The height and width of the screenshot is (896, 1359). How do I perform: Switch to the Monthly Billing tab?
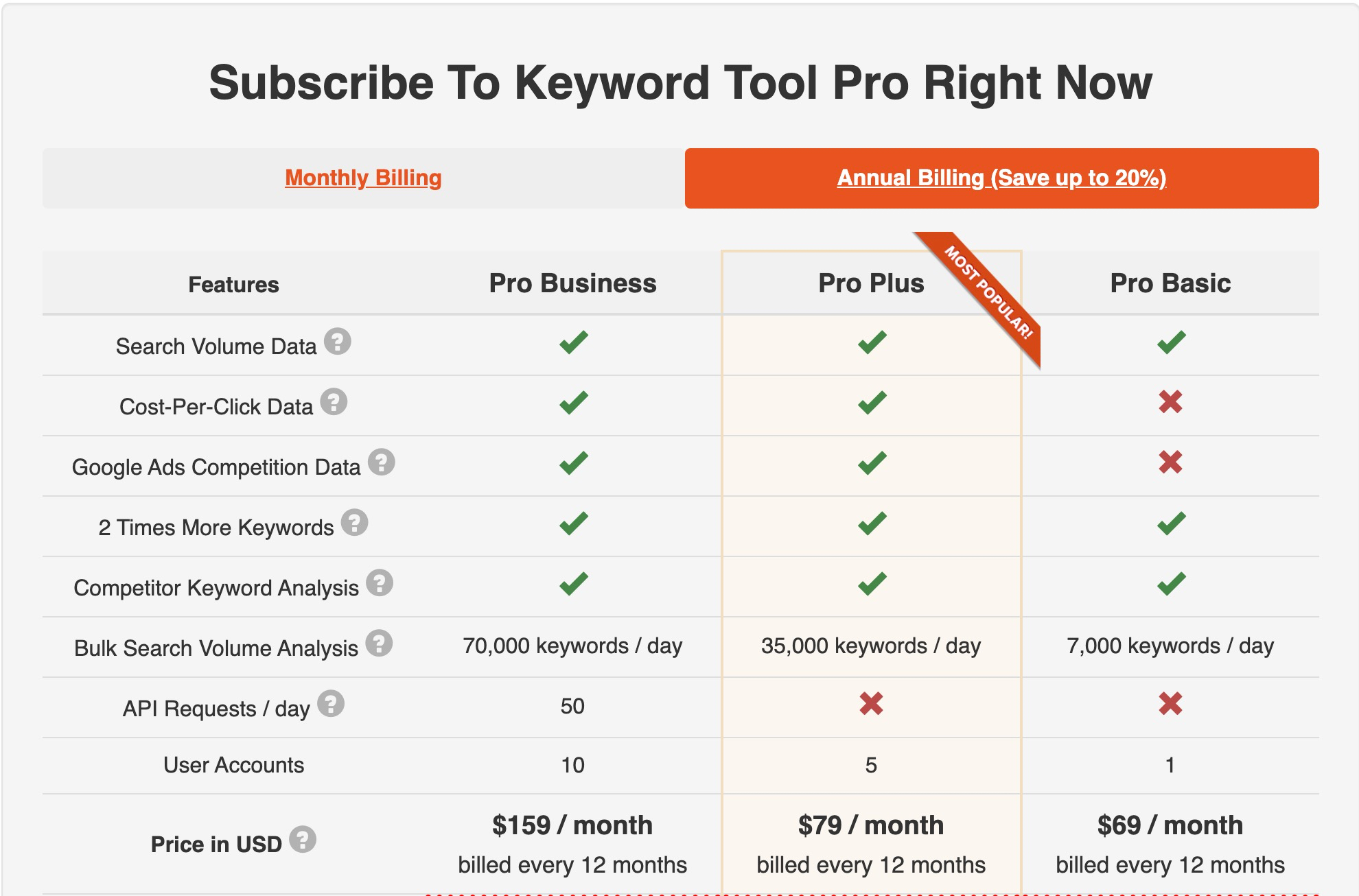363,178
